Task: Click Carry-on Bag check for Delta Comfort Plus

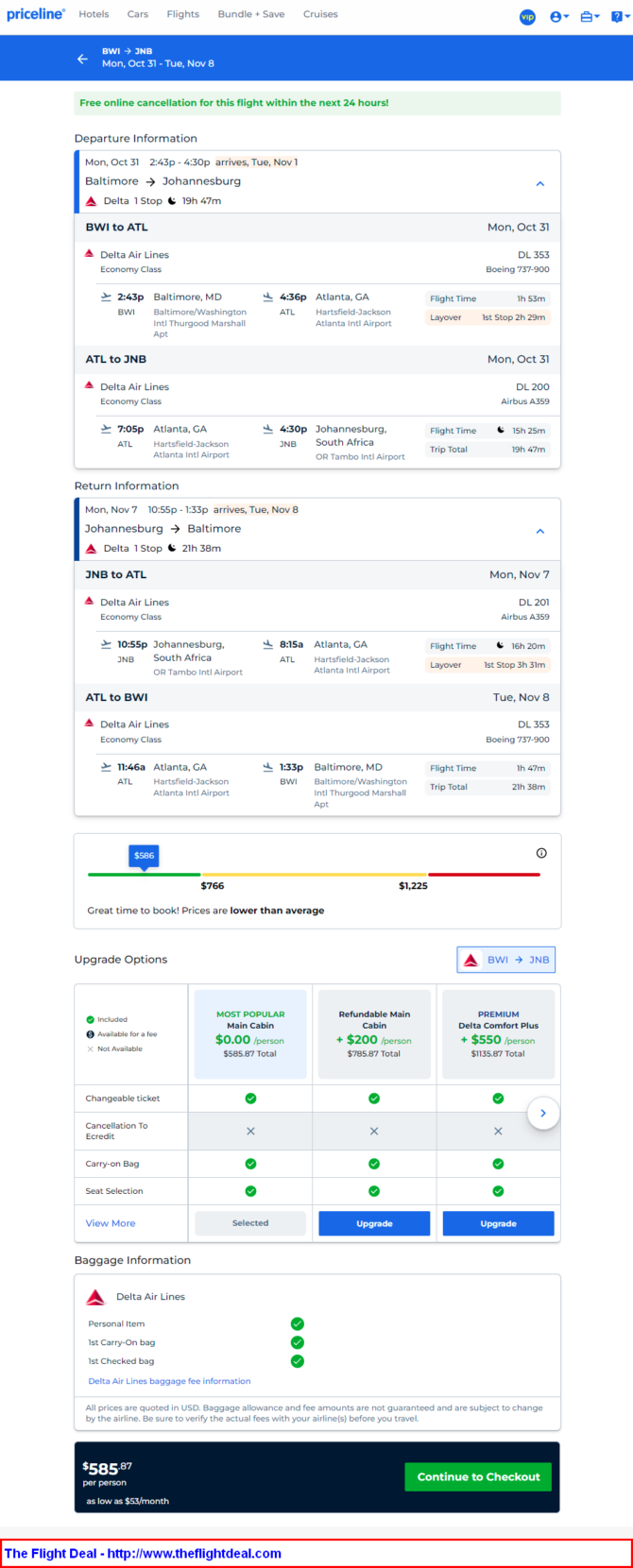Action: tap(498, 1164)
